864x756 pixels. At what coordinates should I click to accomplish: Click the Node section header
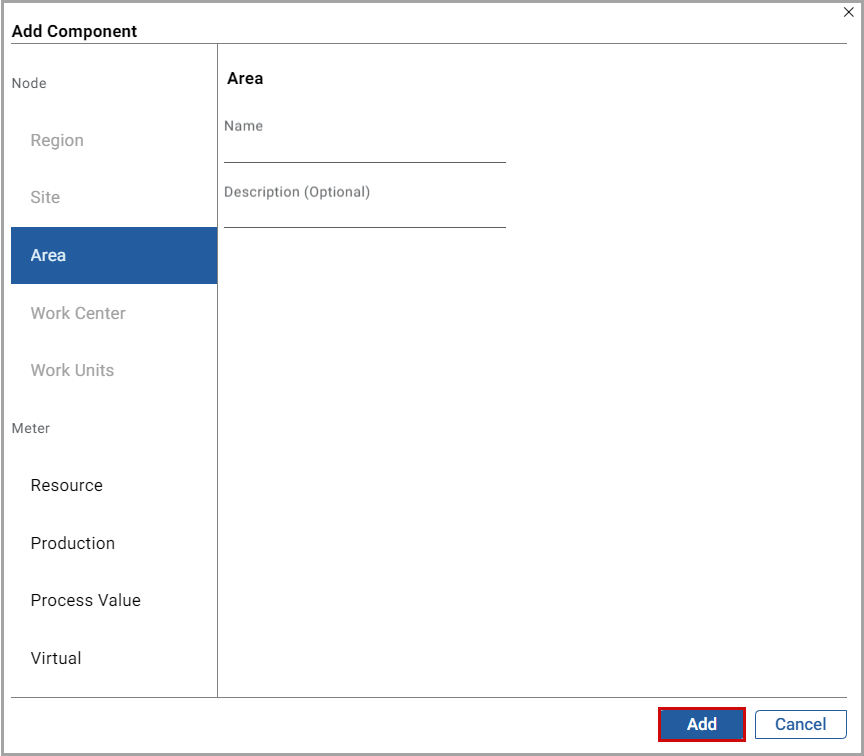tap(29, 83)
